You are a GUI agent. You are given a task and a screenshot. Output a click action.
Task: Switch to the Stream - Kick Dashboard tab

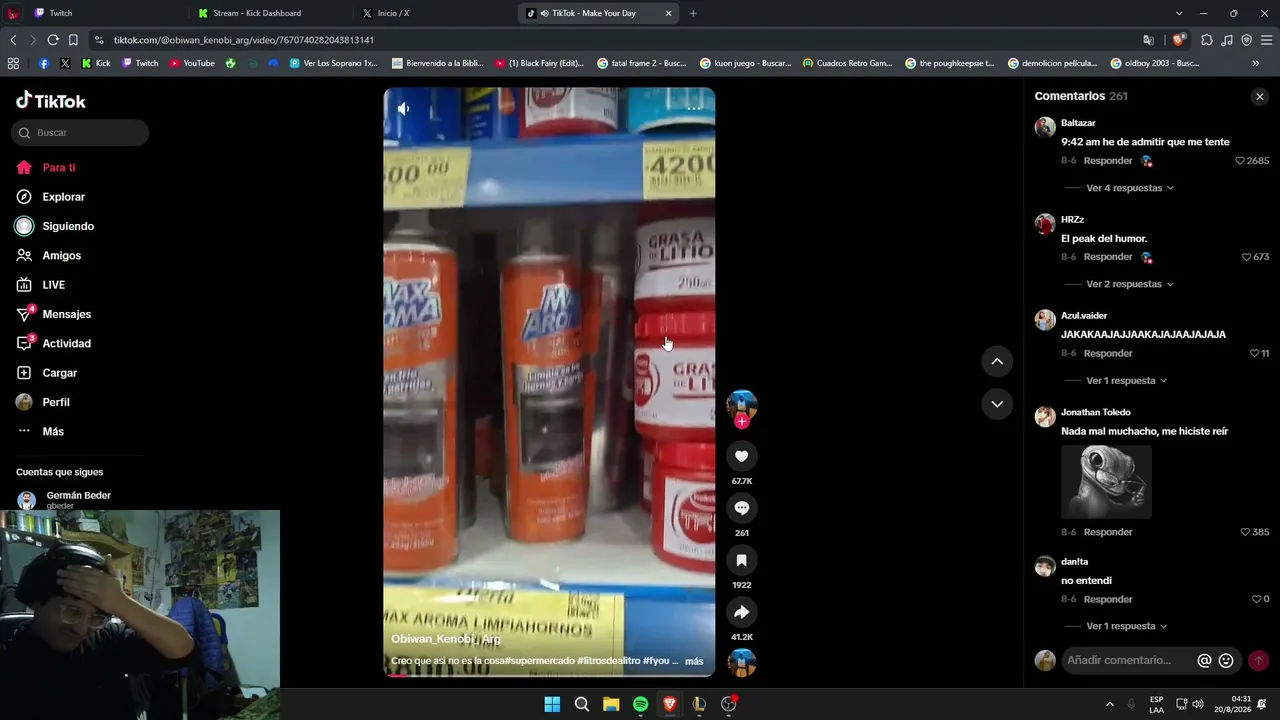click(x=257, y=13)
